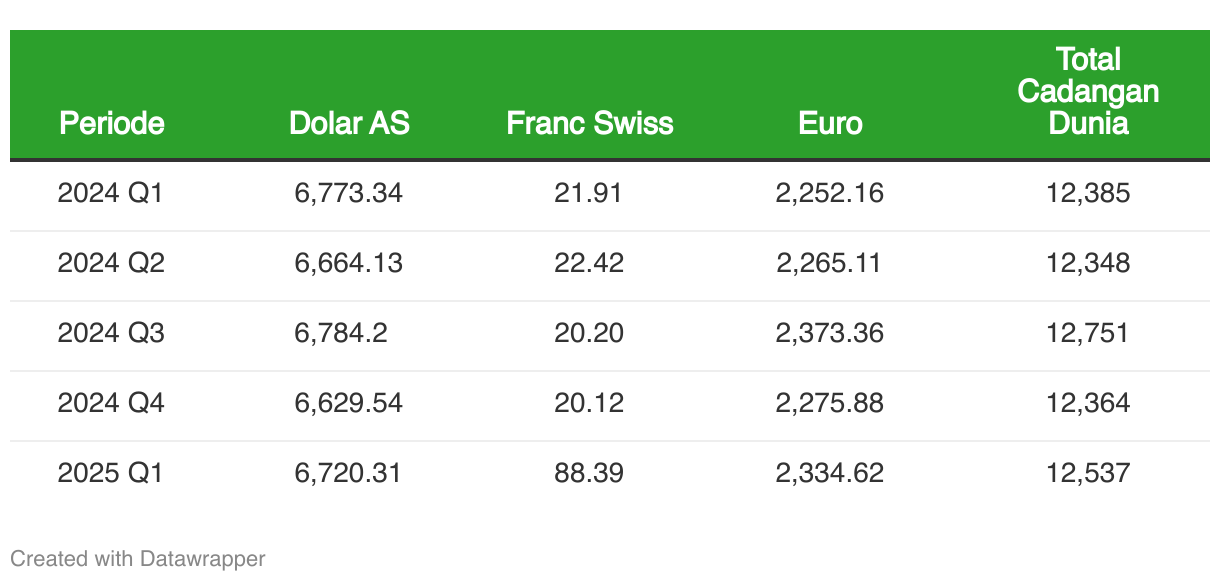1220x582 pixels.
Task: Click the Total Cadangan Dunia header
Action: click(1088, 91)
